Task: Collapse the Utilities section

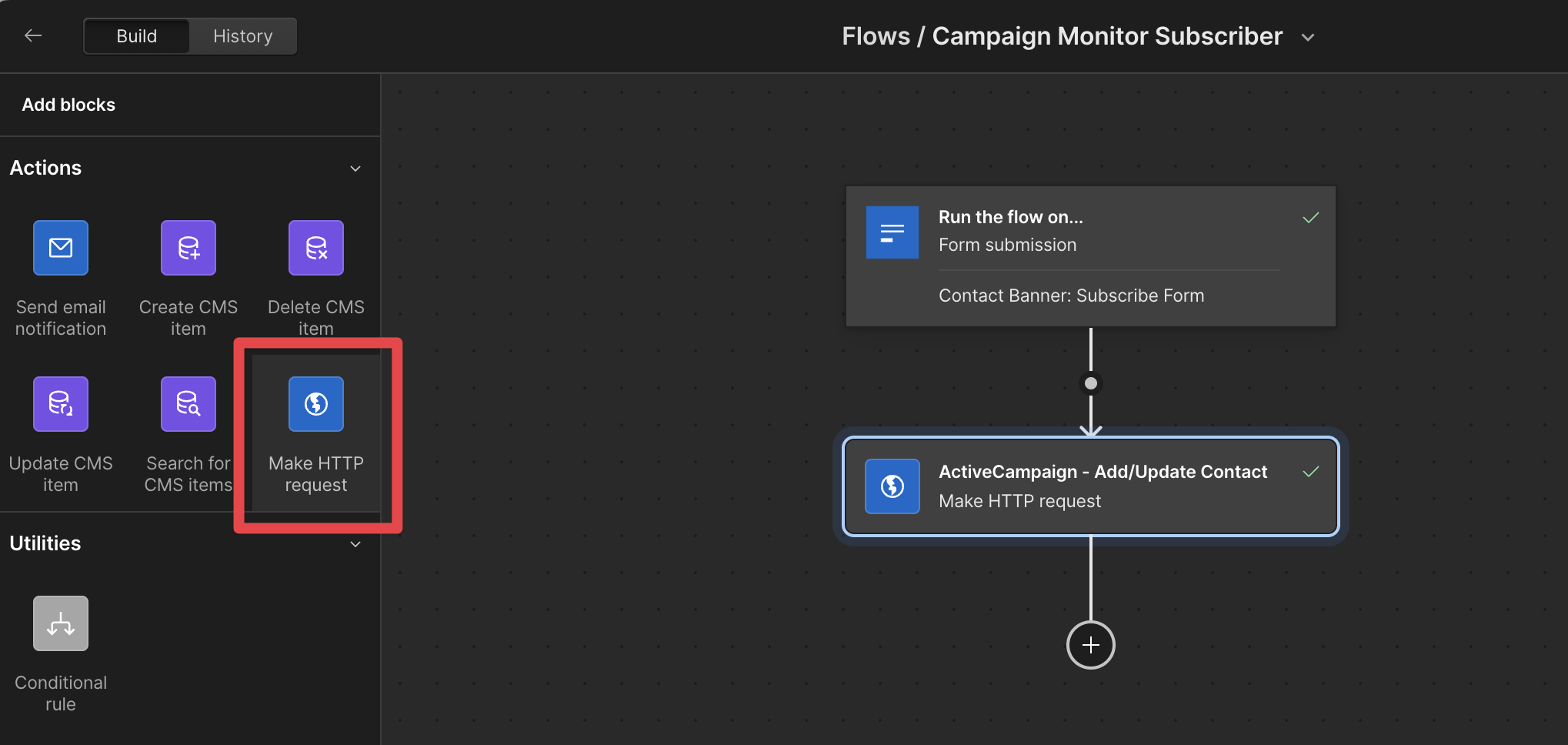Action: pos(355,544)
